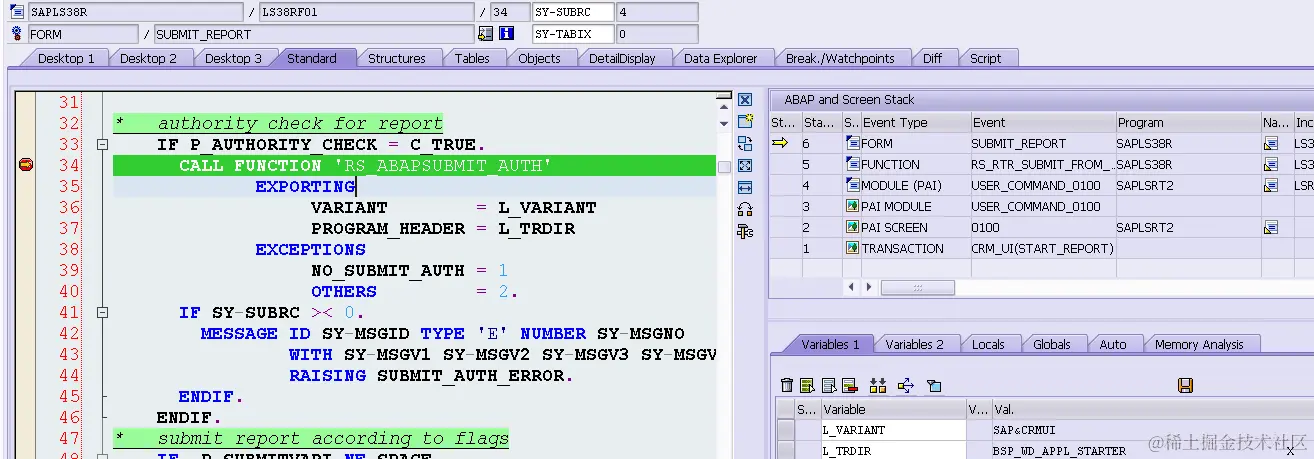Switch to the Globals tab
The height and width of the screenshot is (459, 1314).
1052,344
